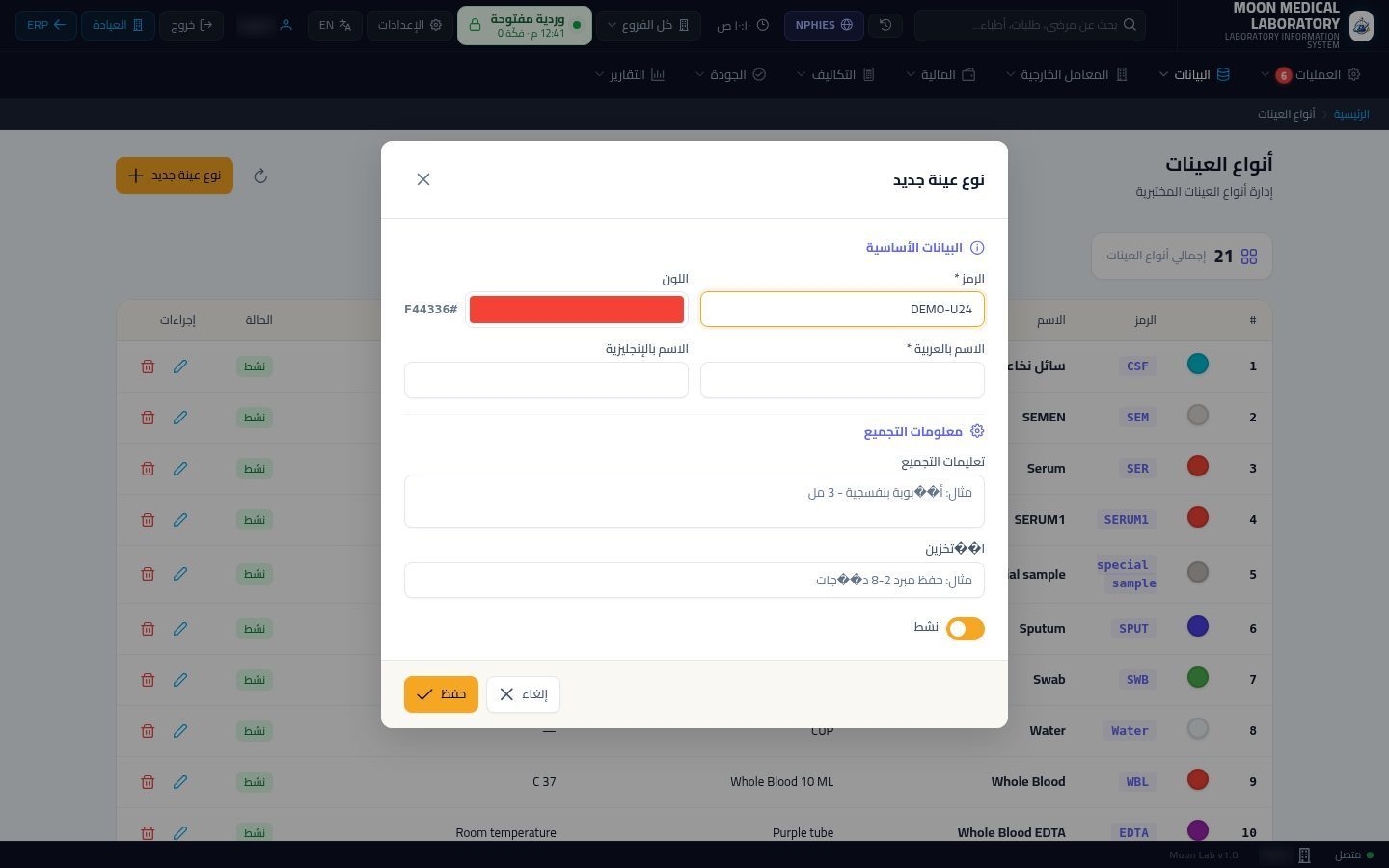Close the new sample type dialog

click(423, 179)
